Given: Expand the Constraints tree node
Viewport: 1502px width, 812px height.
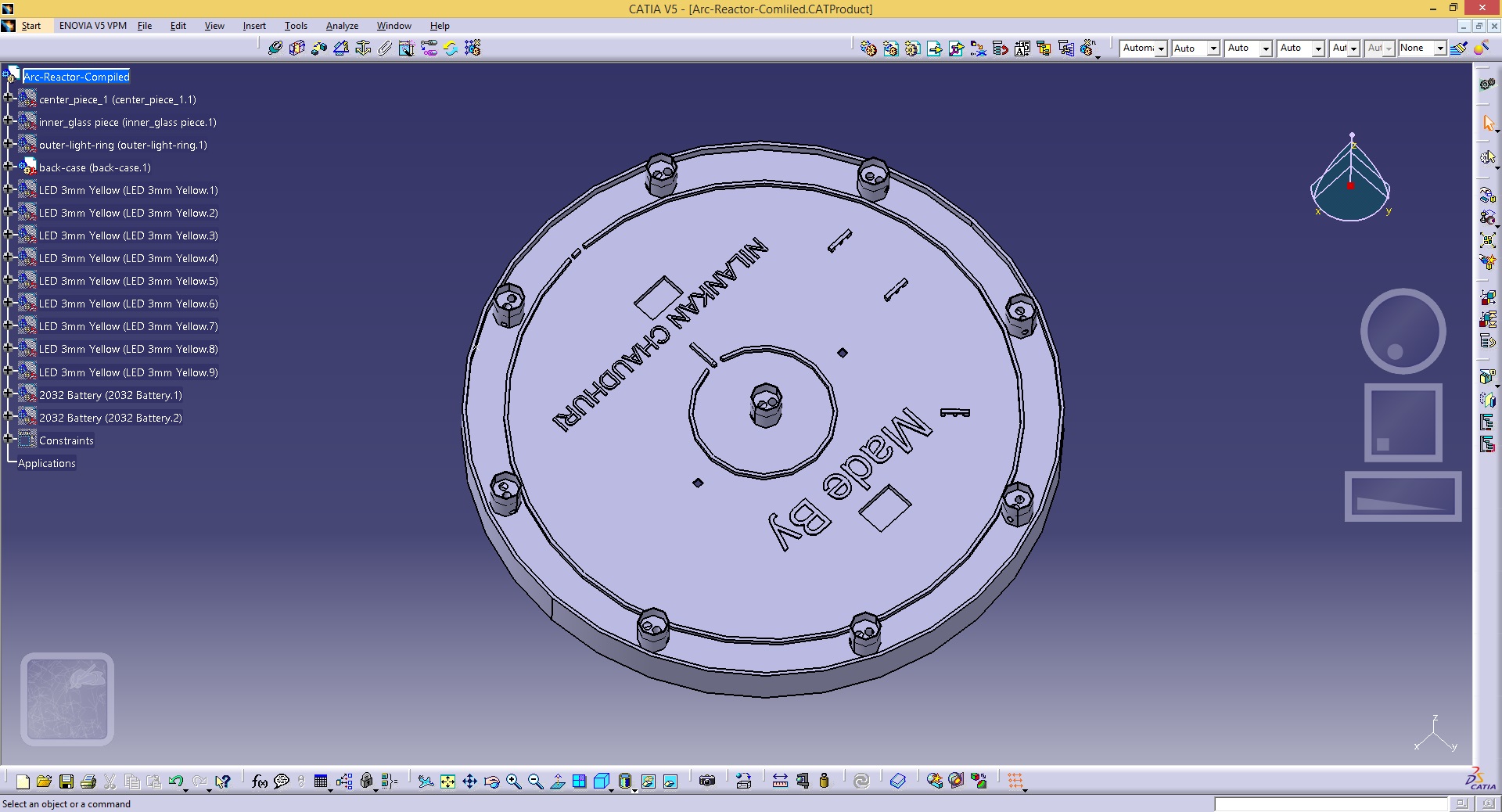Looking at the screenshot, I should point(8,440).
